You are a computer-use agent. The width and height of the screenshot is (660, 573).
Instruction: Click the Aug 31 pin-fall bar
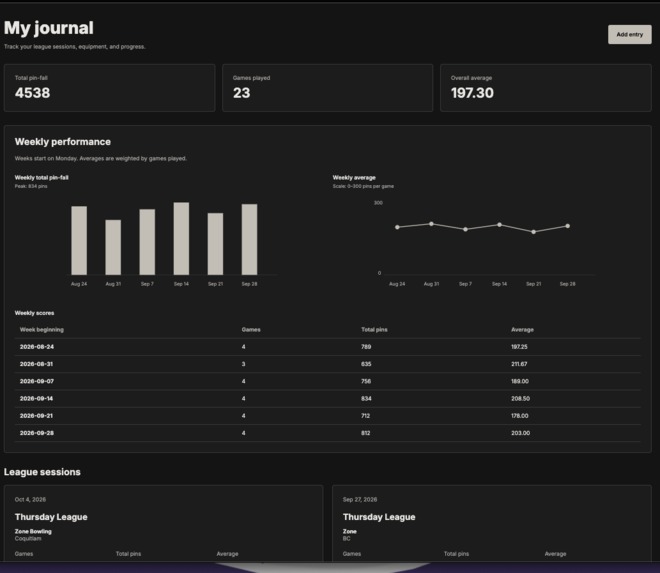click(113, 247)
